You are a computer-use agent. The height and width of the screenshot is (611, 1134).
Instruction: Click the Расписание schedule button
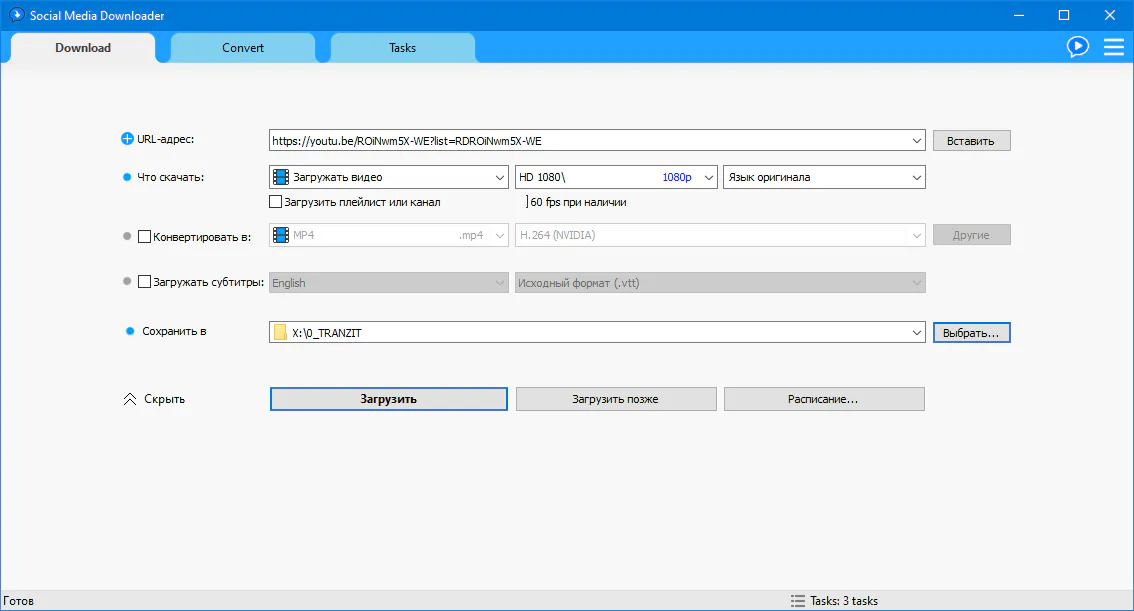tap(823, 399)
